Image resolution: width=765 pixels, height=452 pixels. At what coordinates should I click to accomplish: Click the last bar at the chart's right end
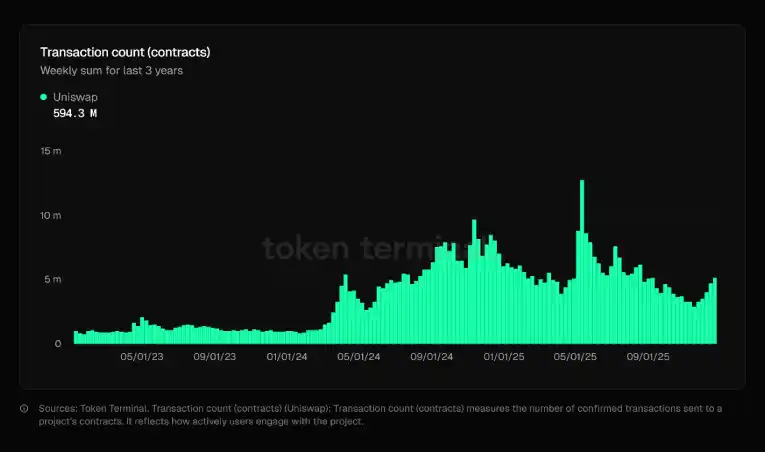[715, 311]
